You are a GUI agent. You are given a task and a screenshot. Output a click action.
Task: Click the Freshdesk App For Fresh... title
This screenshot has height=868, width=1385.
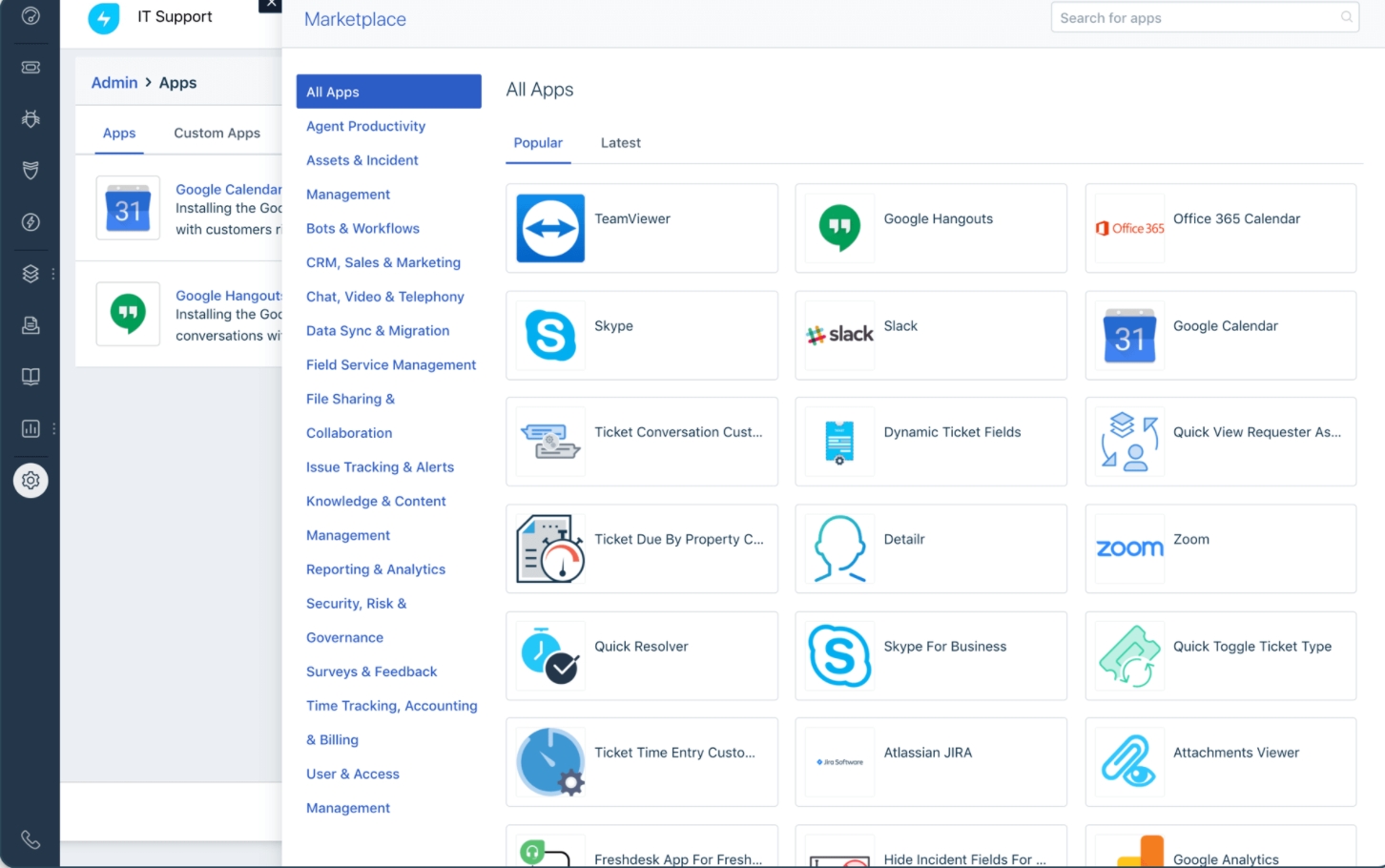click(678, 859)
